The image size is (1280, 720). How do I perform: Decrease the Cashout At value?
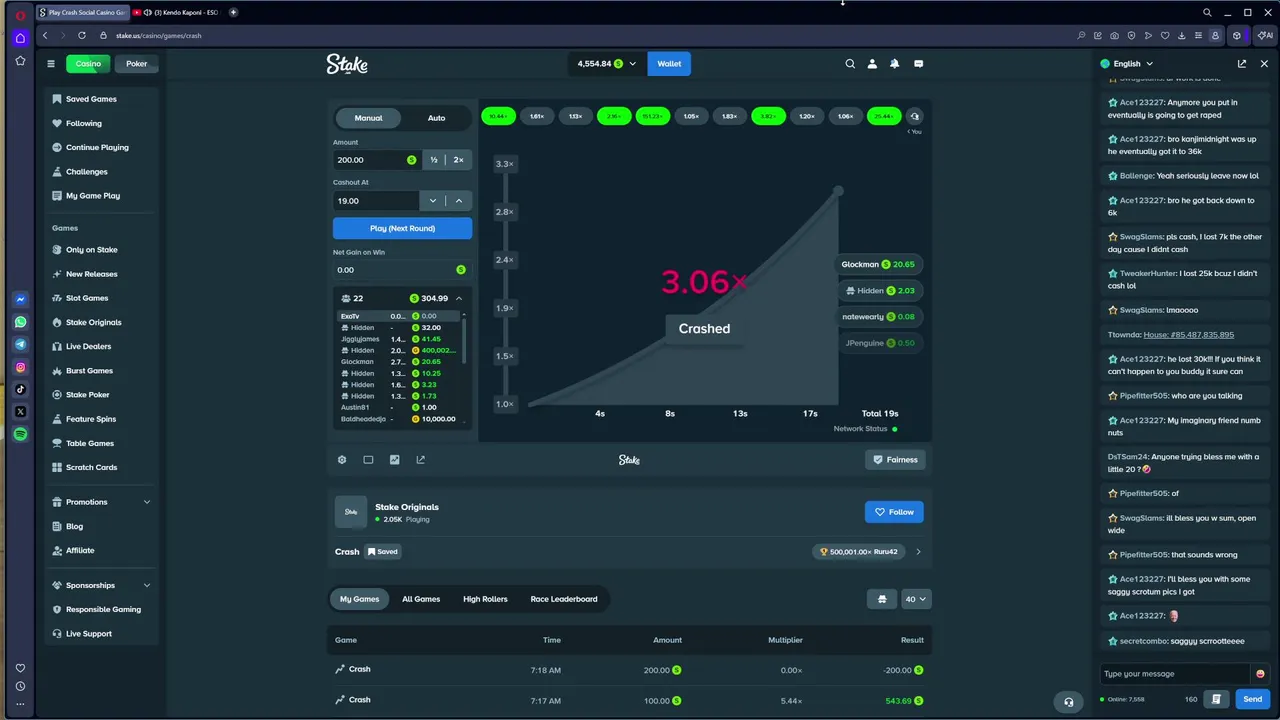(x=433, y=201)
